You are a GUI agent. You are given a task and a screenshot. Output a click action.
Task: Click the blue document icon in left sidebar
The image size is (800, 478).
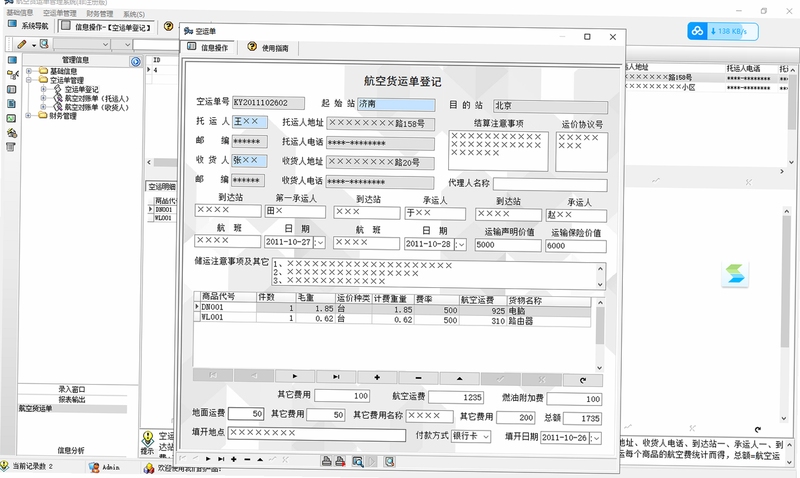[11, 104]
